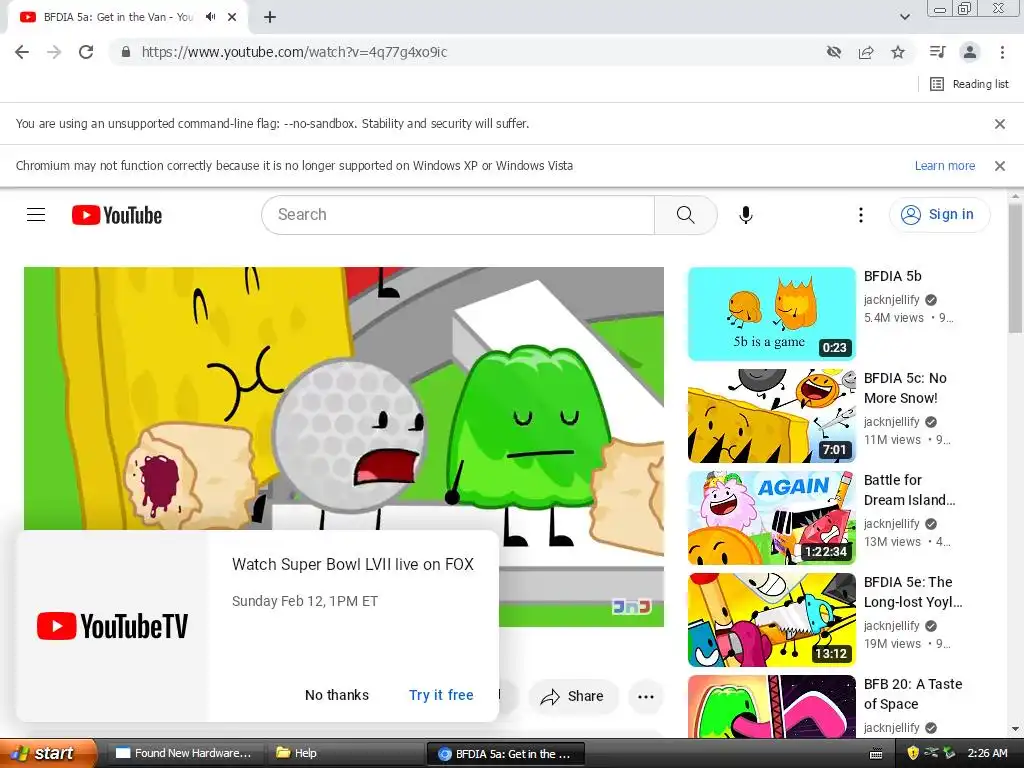Open YouTube settings three-dot menu
Image resolution: width=1024 pixels, height=768 pixels.
pyautogui.click(x=861, y=215)
